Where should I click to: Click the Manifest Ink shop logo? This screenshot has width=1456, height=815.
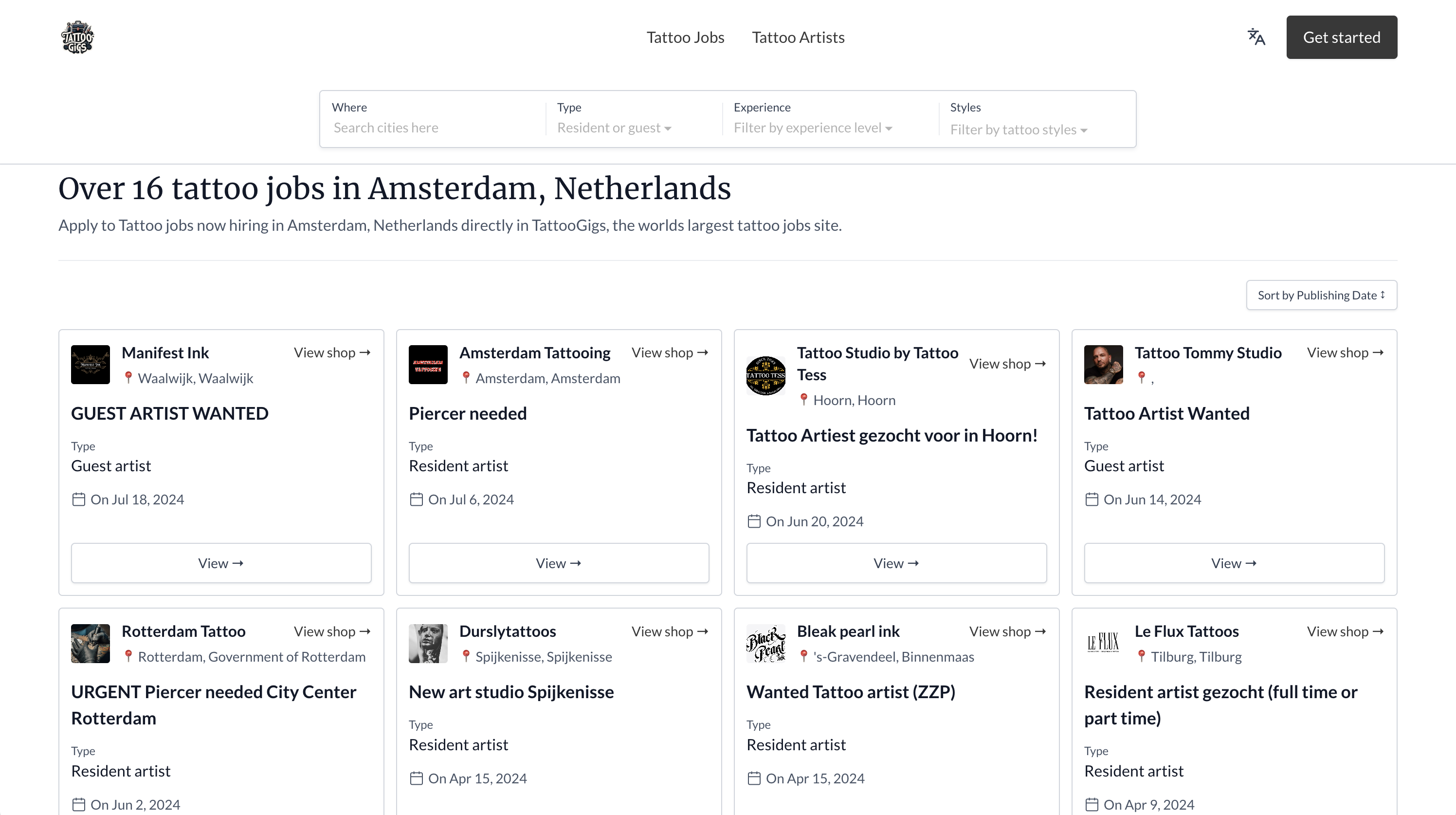[91, 365]
